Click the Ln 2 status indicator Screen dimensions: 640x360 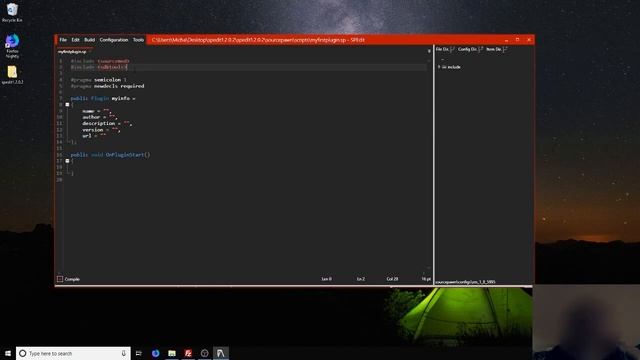(x=361, y=279)
